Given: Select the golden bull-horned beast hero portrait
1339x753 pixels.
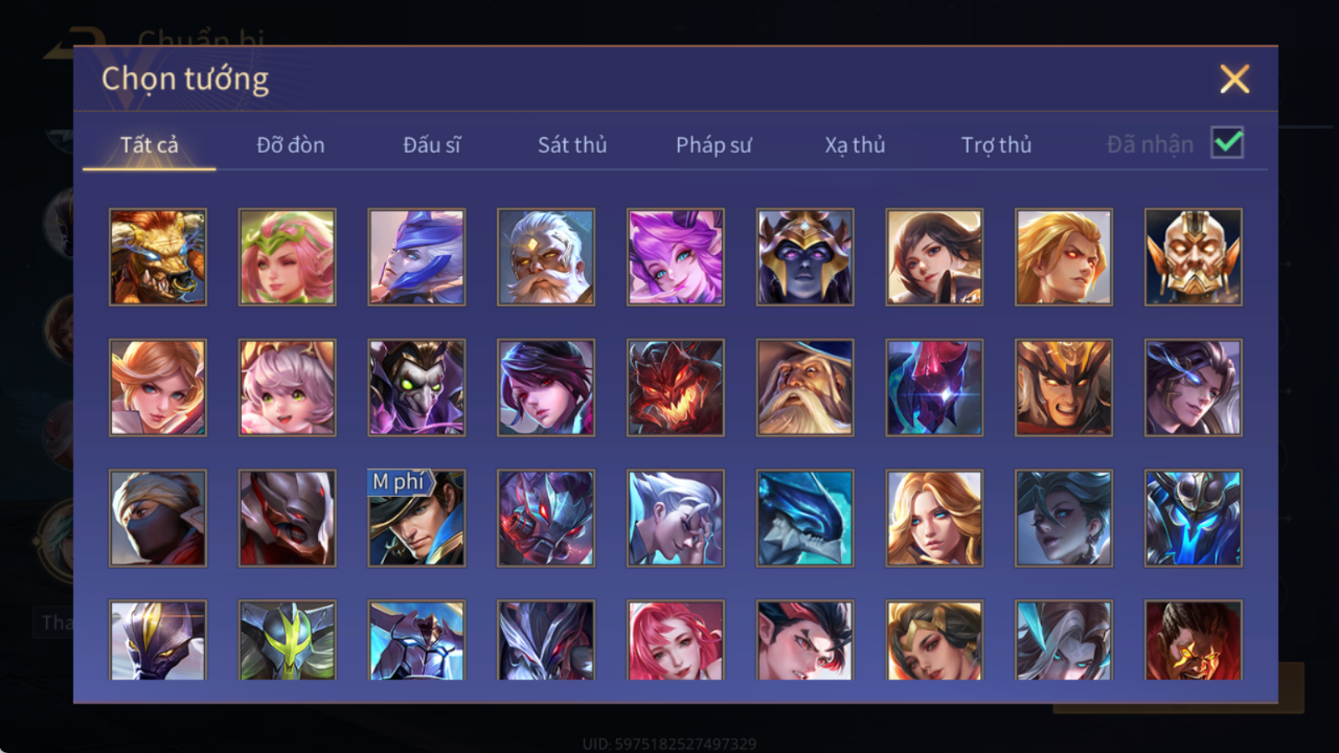Looking at the screenshot, I should click(x=158, y=257).
